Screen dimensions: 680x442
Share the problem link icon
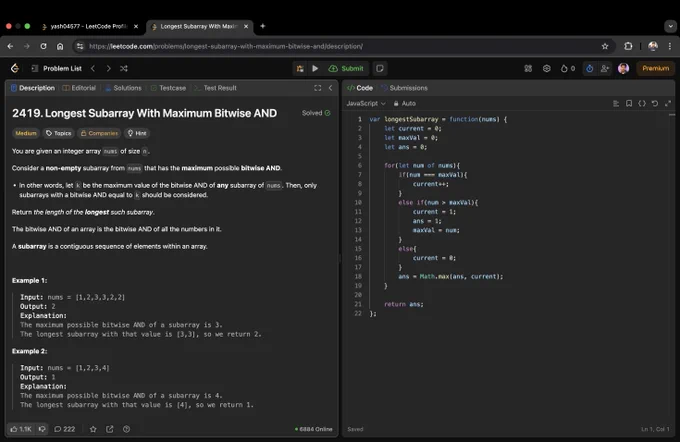tap(110, 429)
